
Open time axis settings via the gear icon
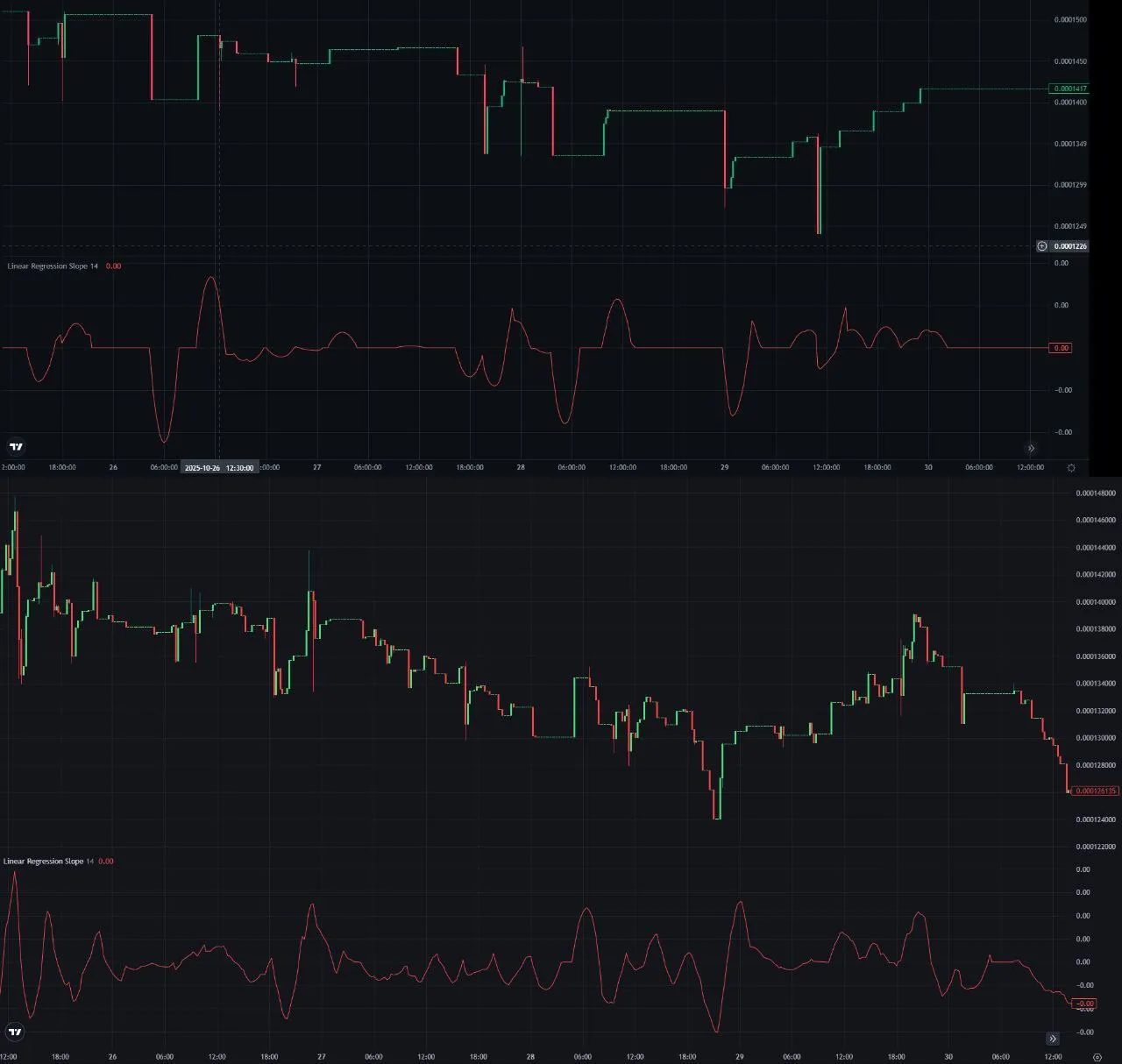point(1070,468)
